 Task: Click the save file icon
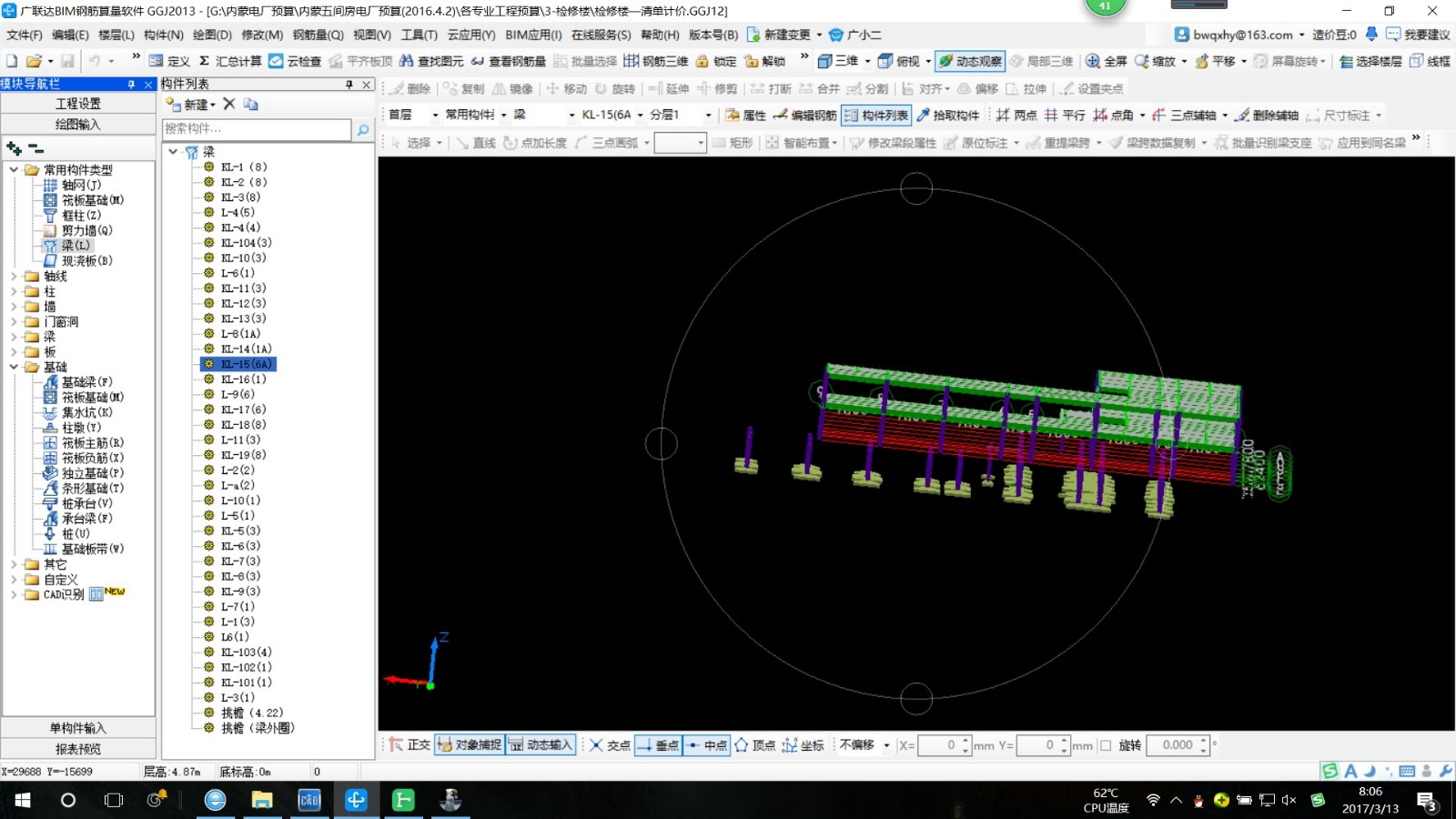[68, 61]
